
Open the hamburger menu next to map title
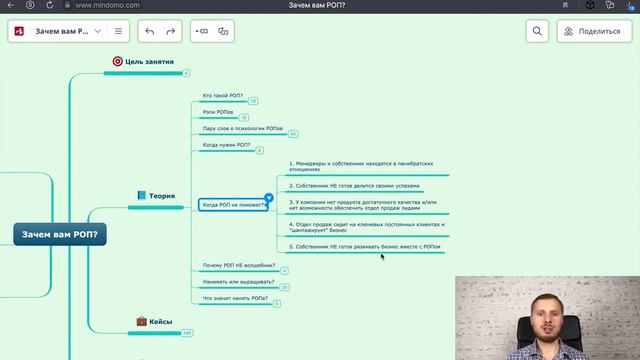118,31
